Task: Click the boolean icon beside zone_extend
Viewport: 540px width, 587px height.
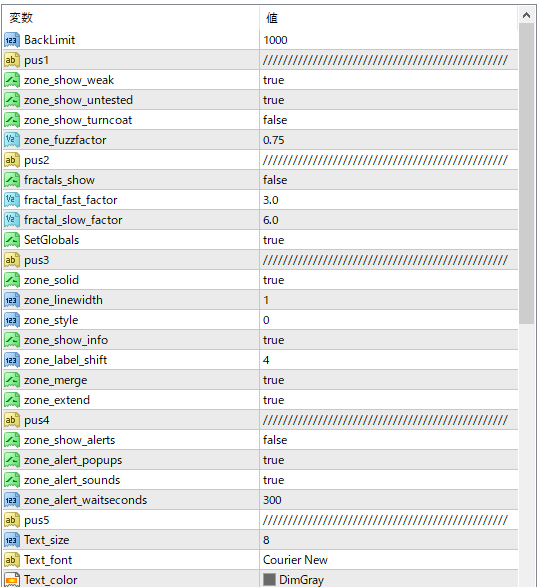Action: coord(12,400)
